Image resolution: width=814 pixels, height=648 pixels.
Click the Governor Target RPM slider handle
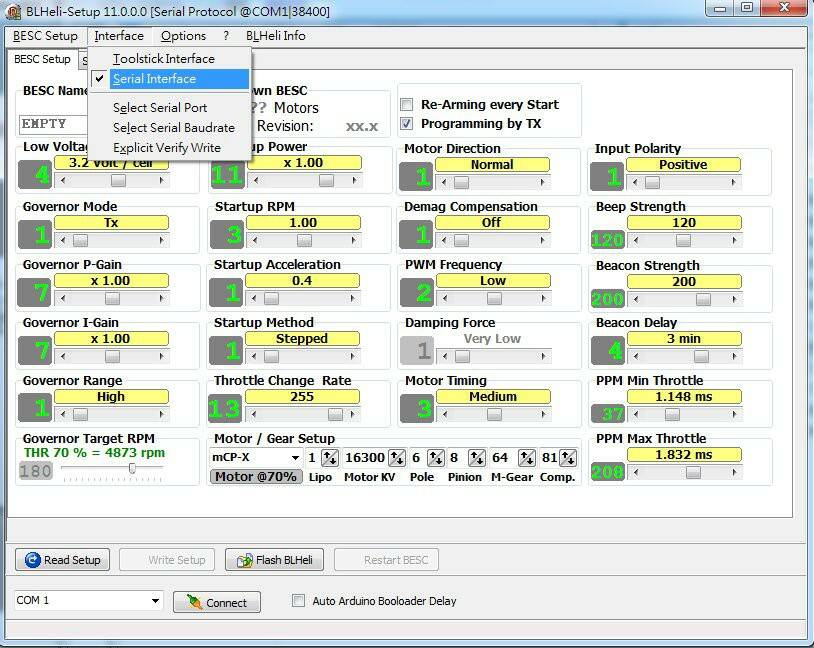pyautogui.click(x=132, y=468)
